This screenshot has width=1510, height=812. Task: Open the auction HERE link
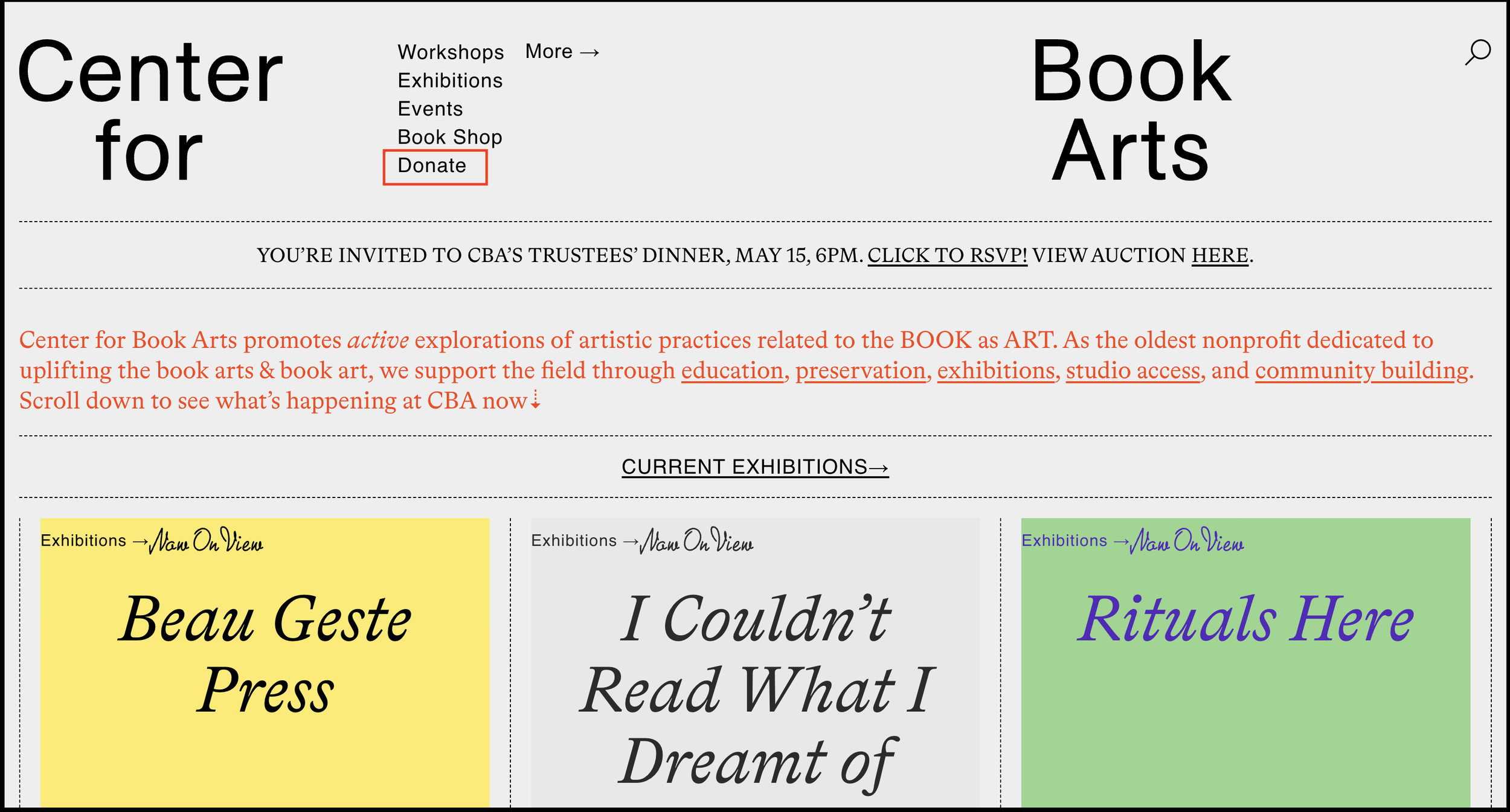(1219, 256)
